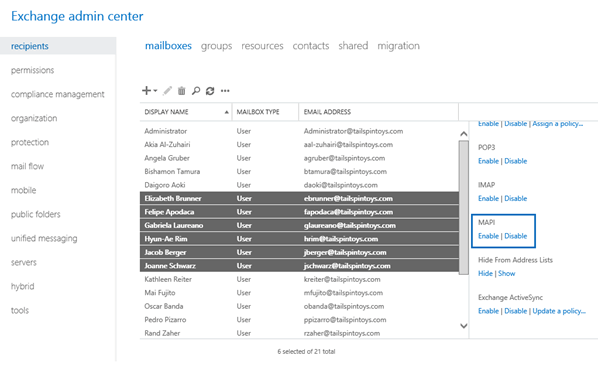Click the edit pencil icon

tap(167, 91)
